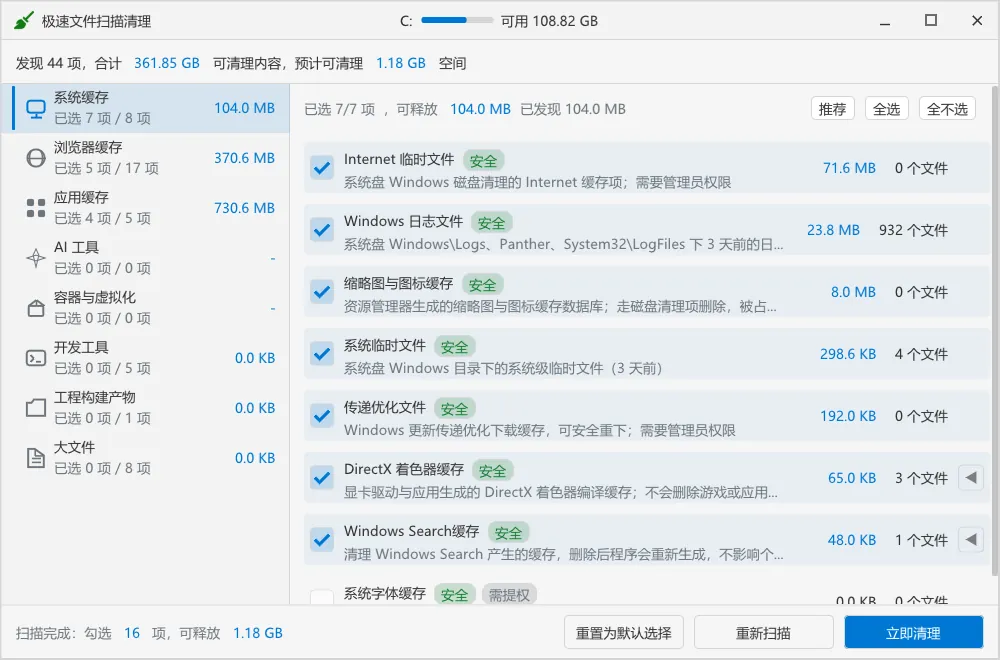Screen dimensions: 1000x660
Task: Click the 全选 button
Action: coord(886,109)
